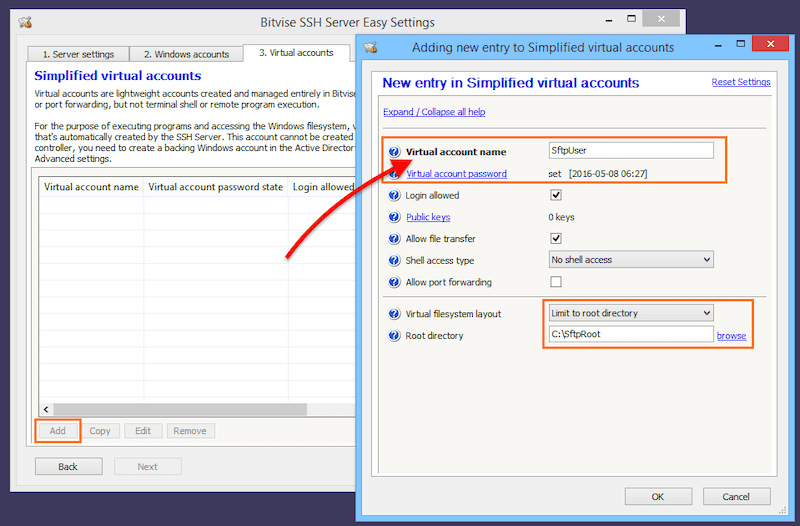Select the 3. Virtual accounts tab
Viewport: 800px width, 526px height.
point(296,53)
